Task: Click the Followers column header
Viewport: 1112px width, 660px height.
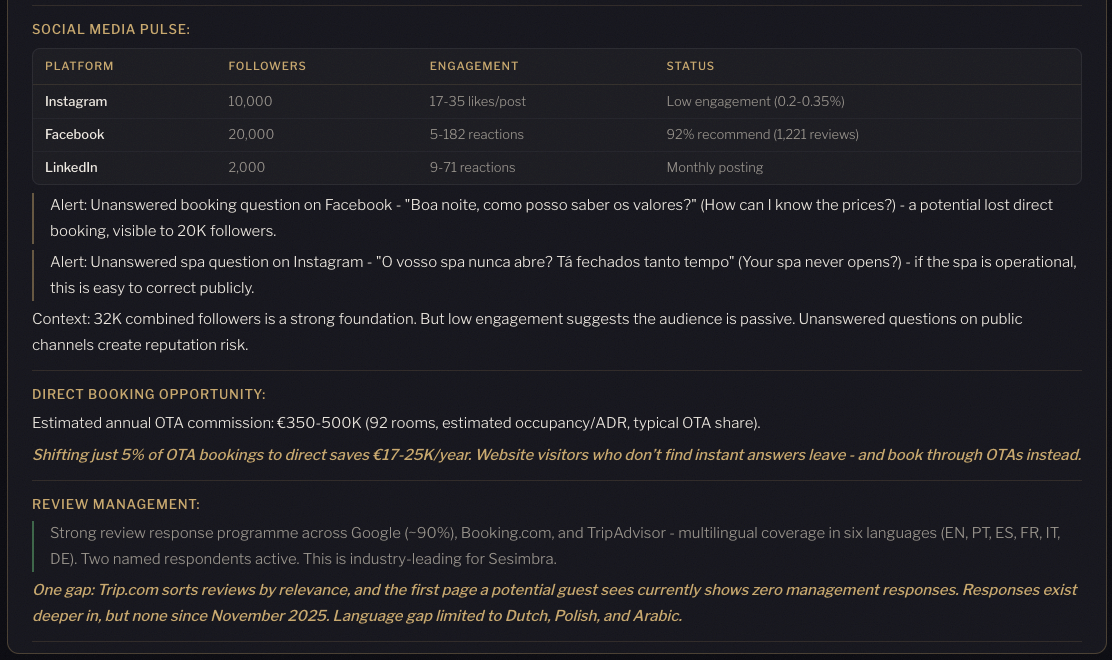Action: (x=267, y=66)
